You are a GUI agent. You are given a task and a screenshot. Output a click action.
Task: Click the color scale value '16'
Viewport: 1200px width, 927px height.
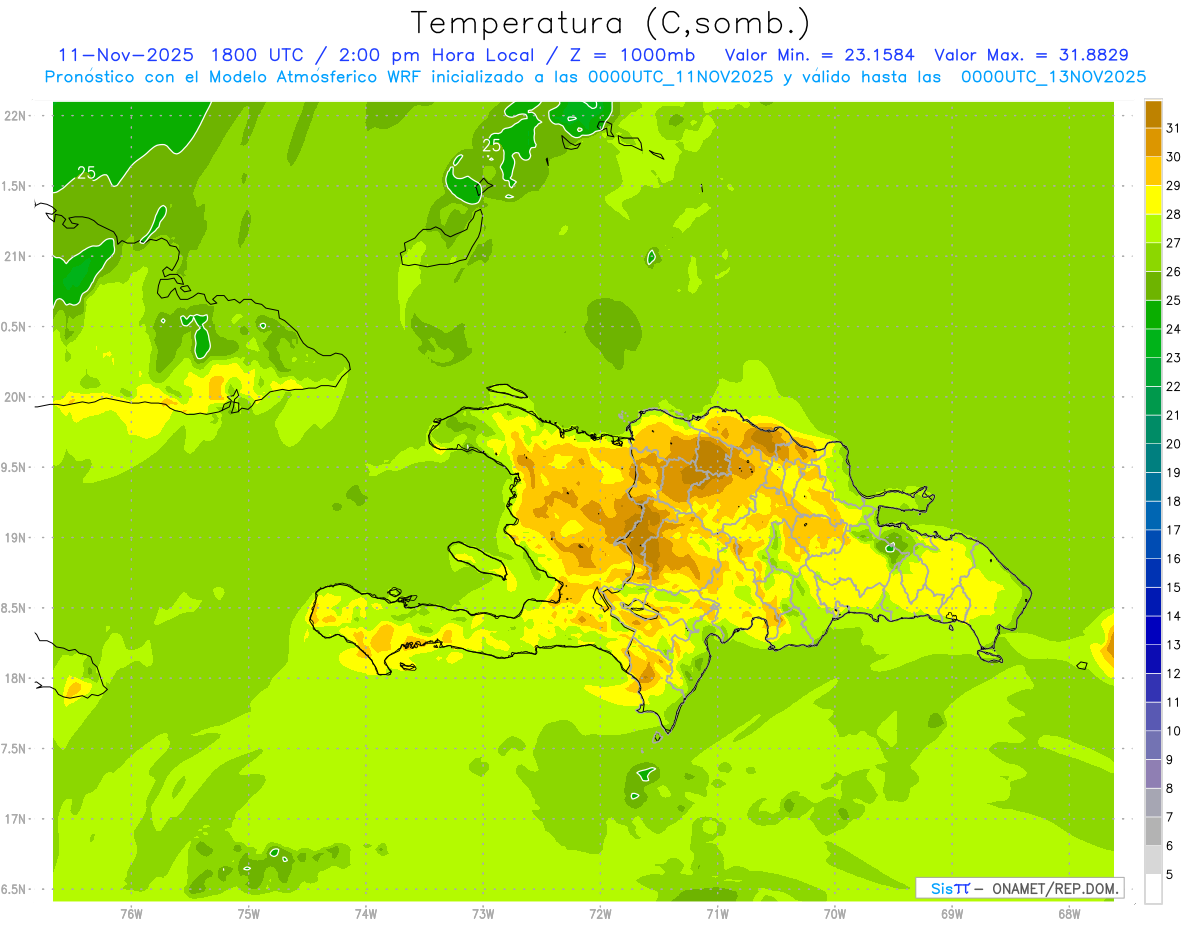point(1174,559)
